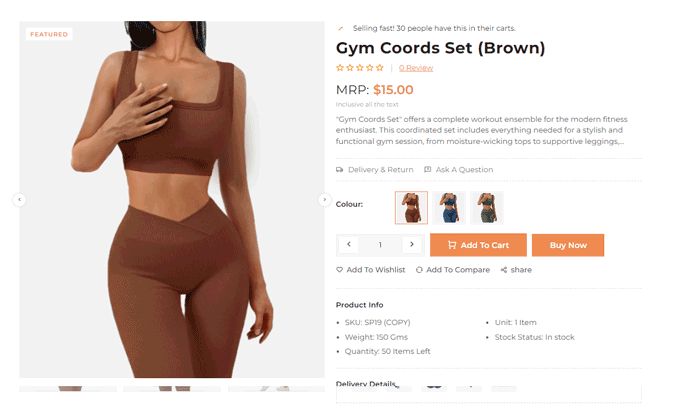Select the brown colour variant swatch

tap(411, 208)
